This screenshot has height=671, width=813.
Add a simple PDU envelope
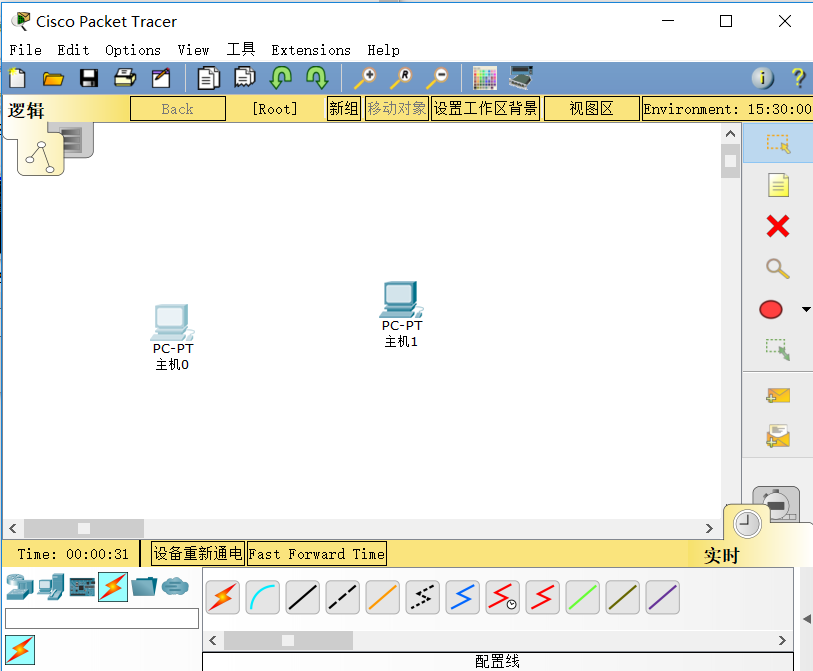click(778, 396)
